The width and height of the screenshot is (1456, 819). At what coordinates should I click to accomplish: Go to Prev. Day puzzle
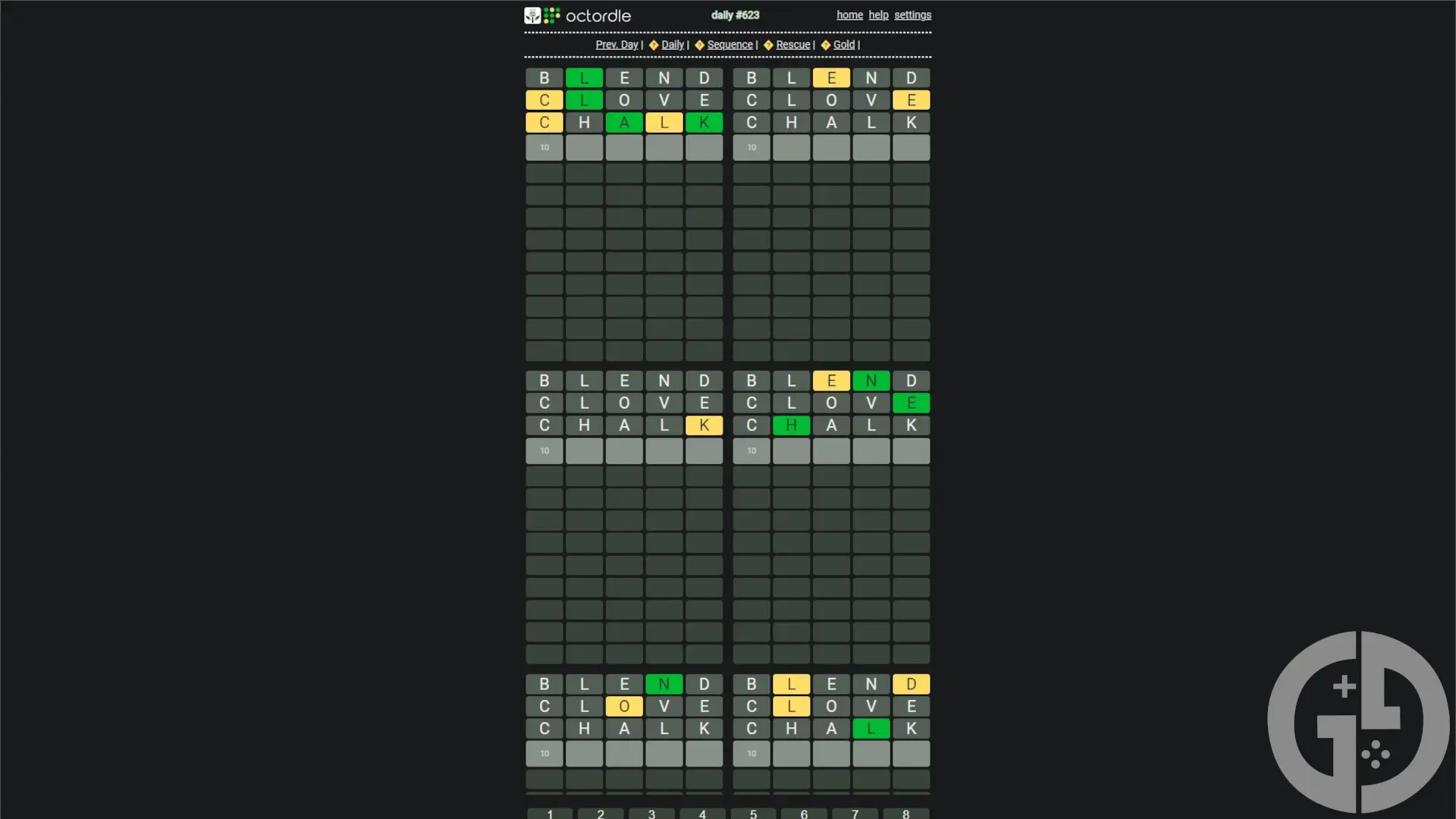click(x=617, y=45)
